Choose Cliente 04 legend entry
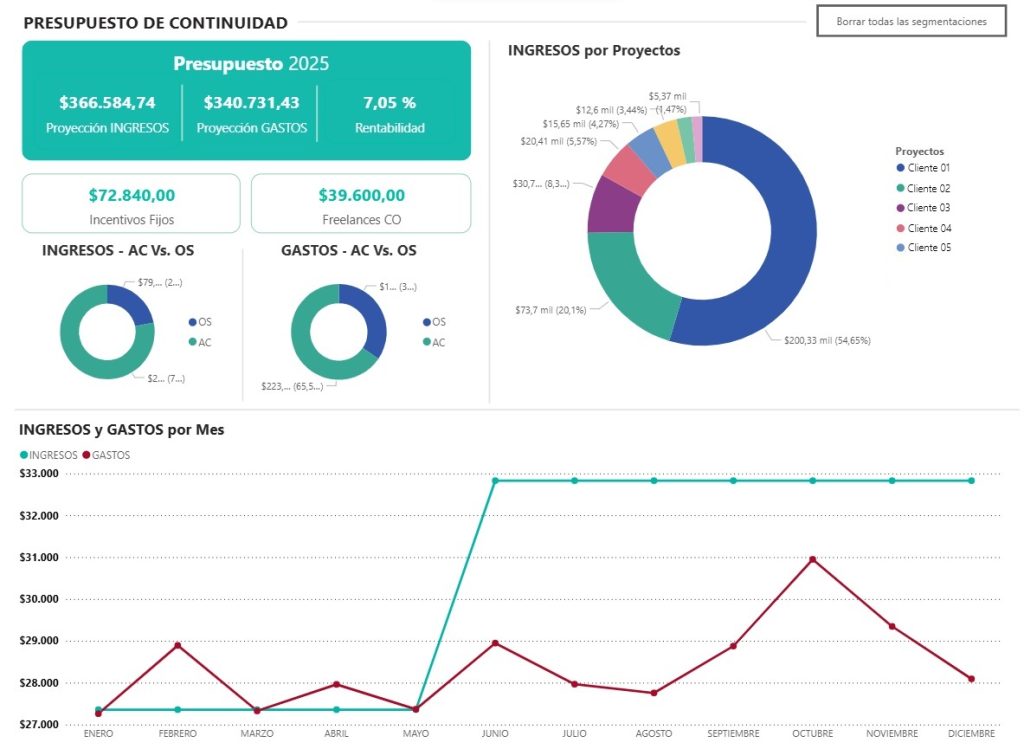Screen dimensions: 1024x749 (928, 228)
